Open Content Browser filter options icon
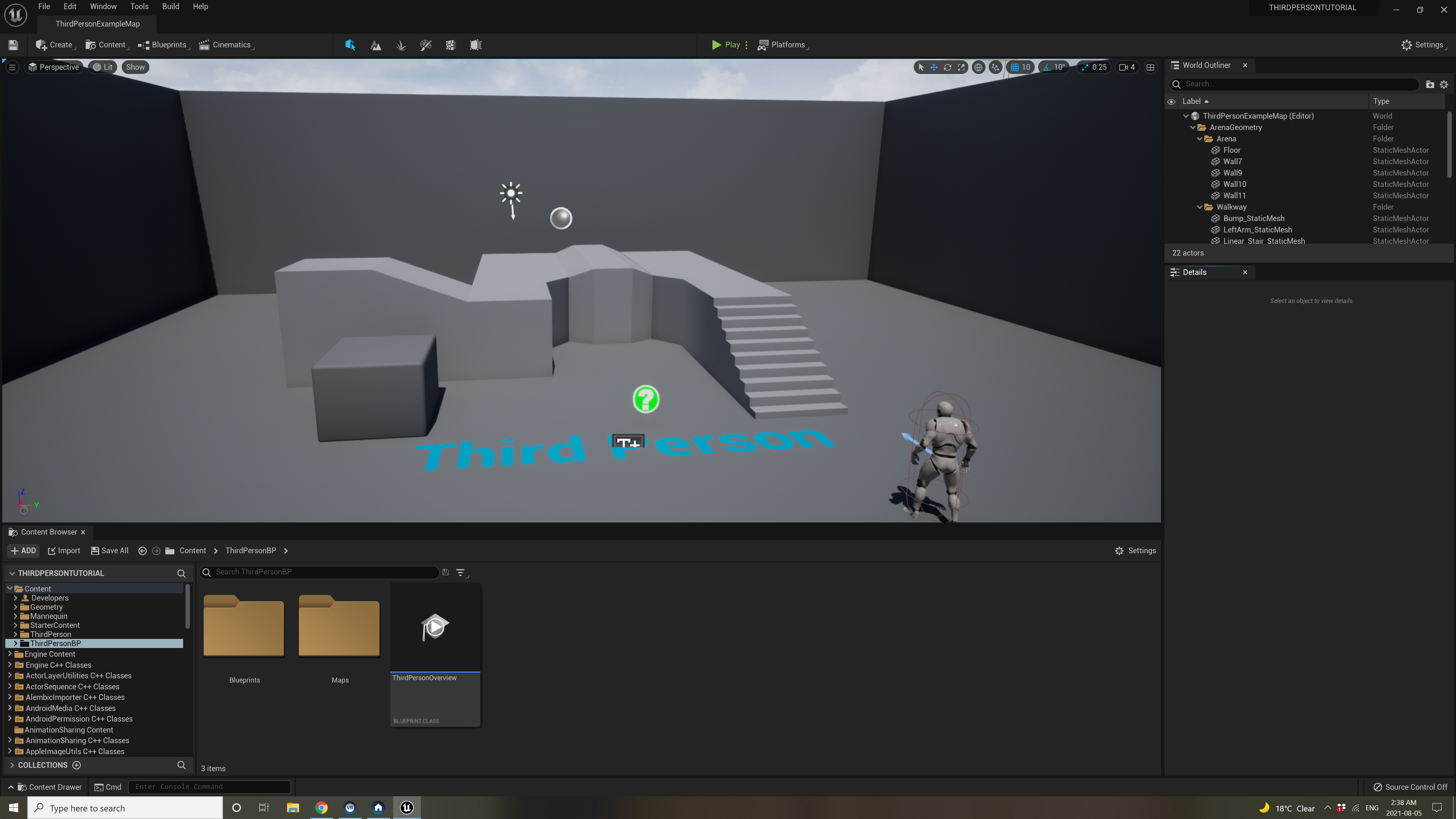This screenshot has height=819, width=1456. coord(461,573)
